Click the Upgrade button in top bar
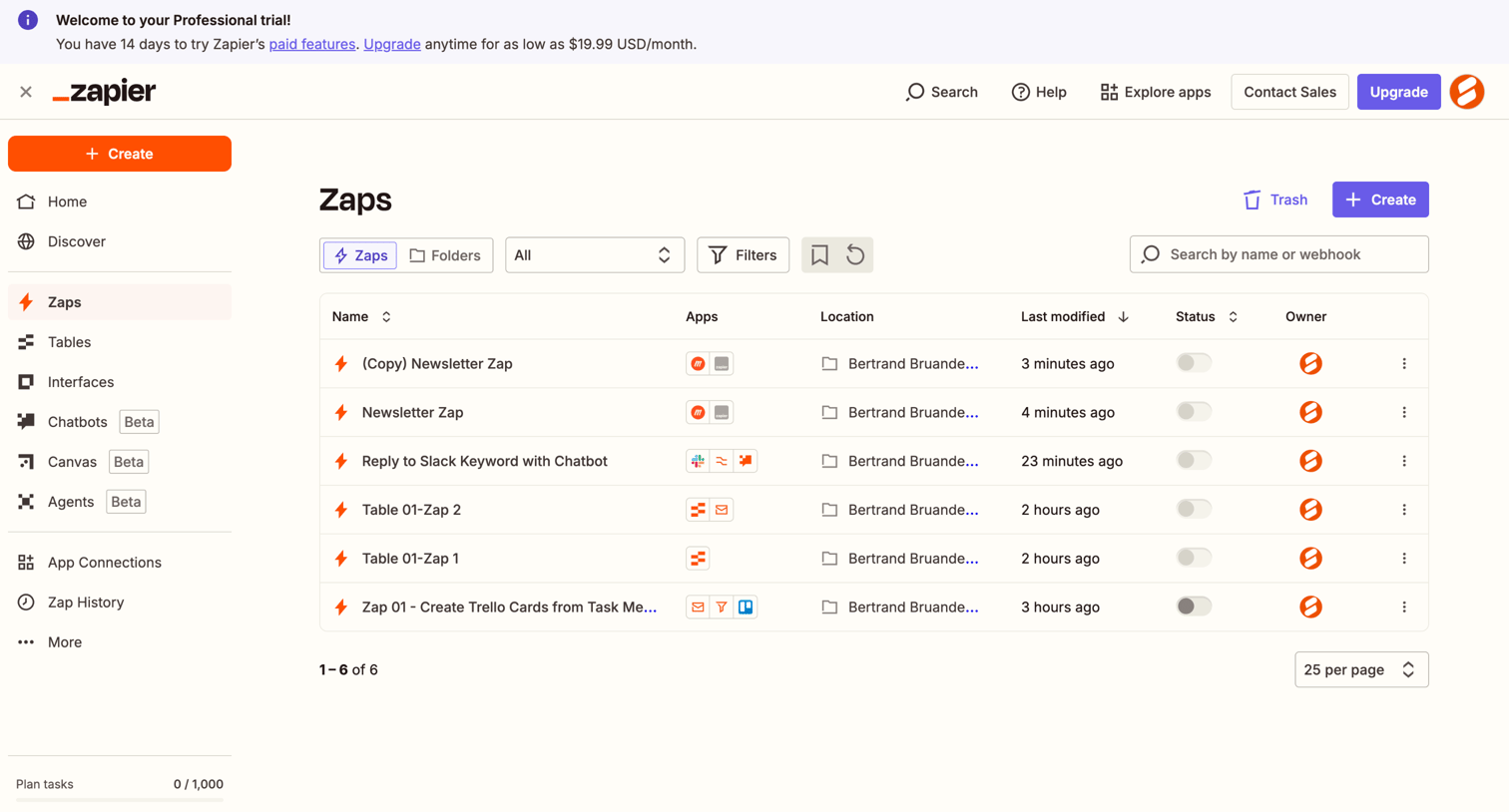The image size is (1509, 812). pyautogui.click(x=1398, y=92)
